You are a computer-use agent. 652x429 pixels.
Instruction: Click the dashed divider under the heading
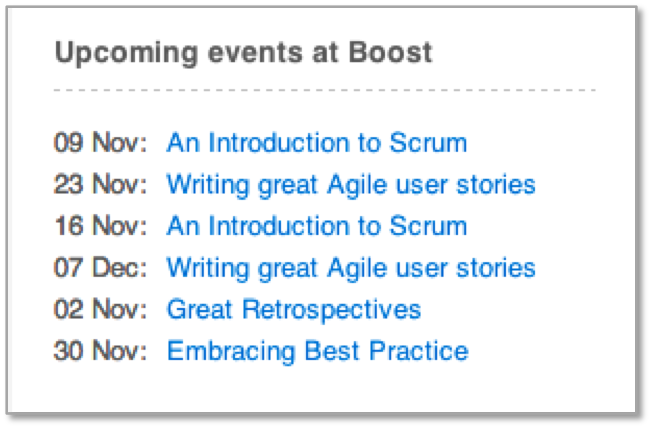click(x=325, y=90)
